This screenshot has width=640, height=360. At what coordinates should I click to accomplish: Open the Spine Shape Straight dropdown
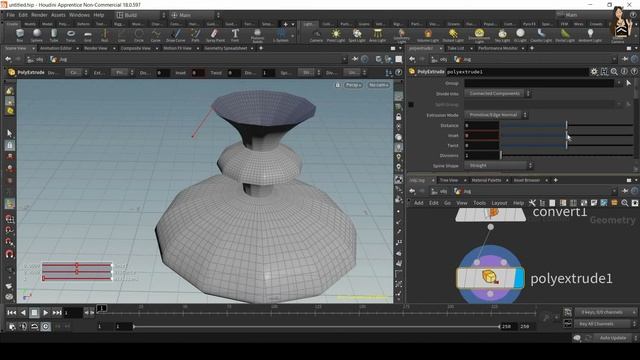click(x=499, y=166)
